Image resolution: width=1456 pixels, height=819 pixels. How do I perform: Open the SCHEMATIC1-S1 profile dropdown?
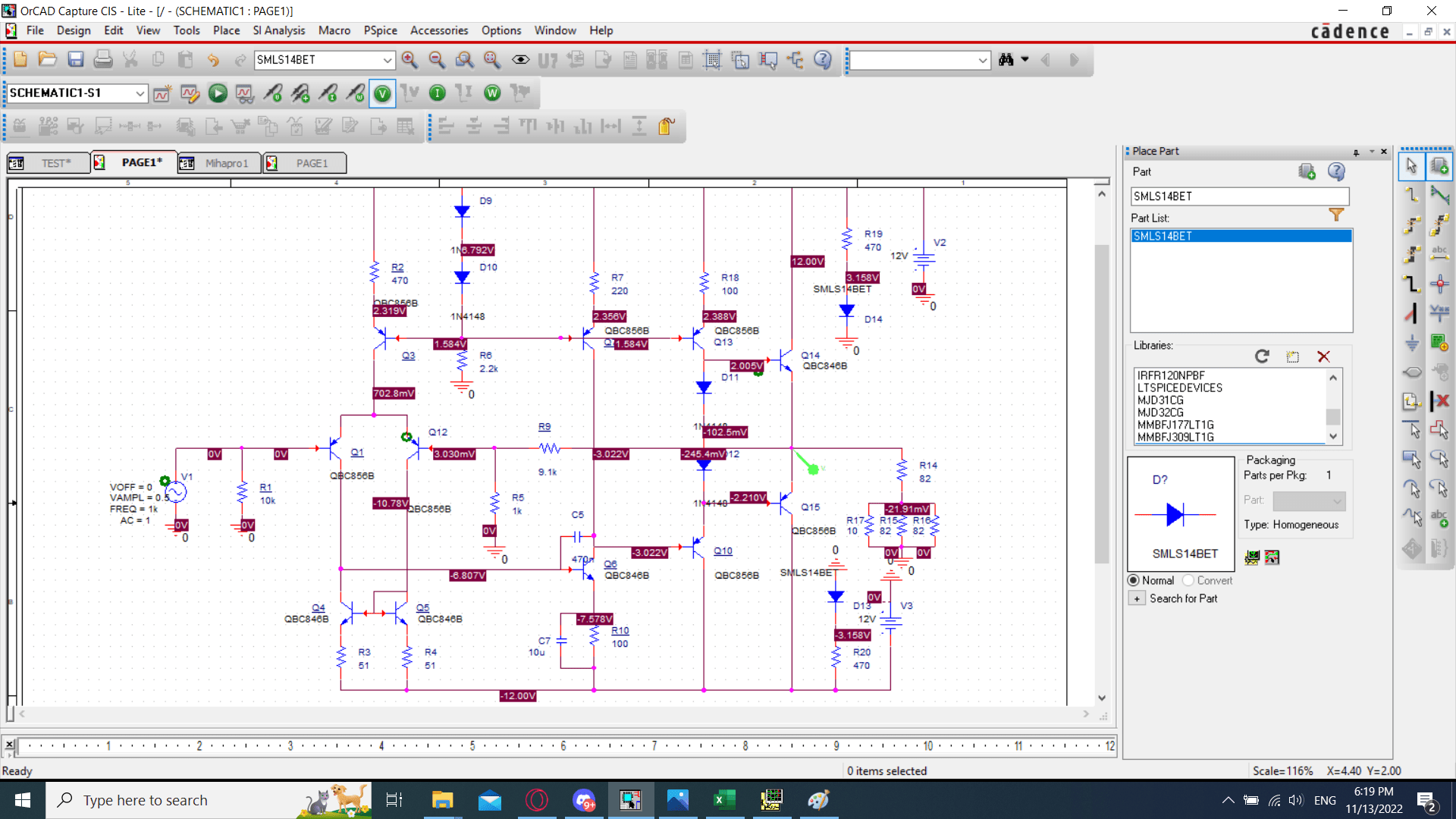point(140,93)
